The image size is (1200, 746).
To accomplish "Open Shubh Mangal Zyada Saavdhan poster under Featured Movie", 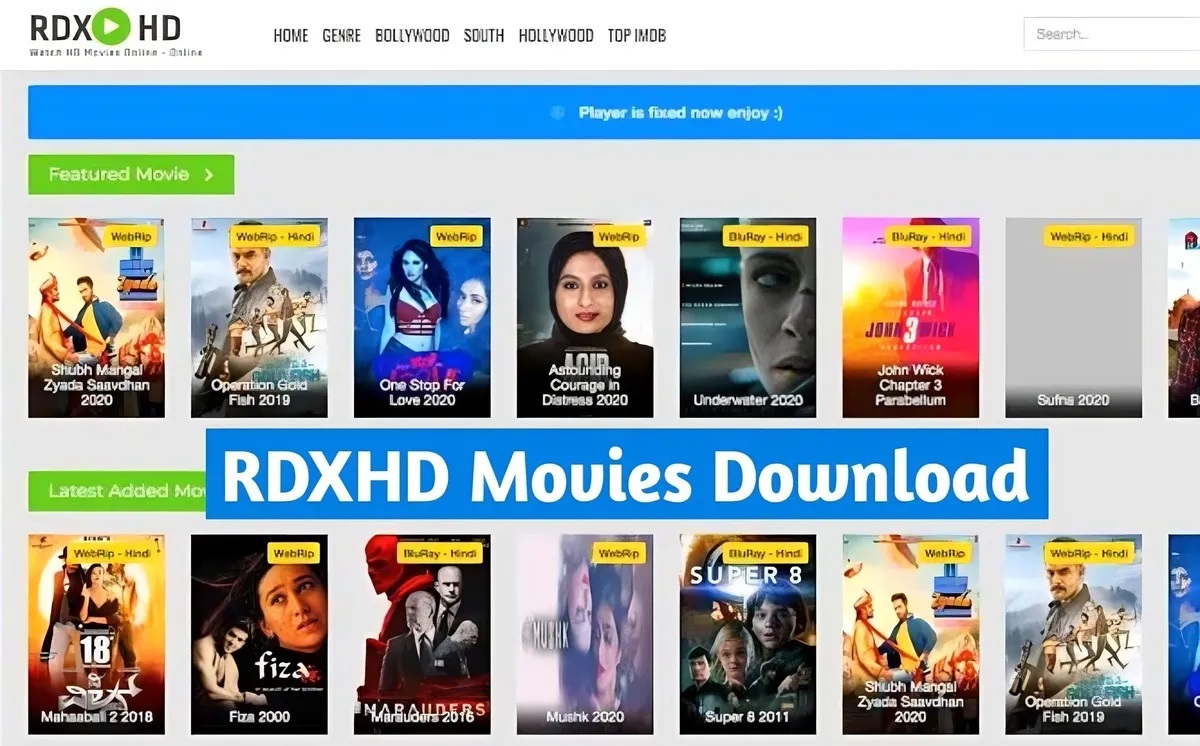I will click(96, 317).
